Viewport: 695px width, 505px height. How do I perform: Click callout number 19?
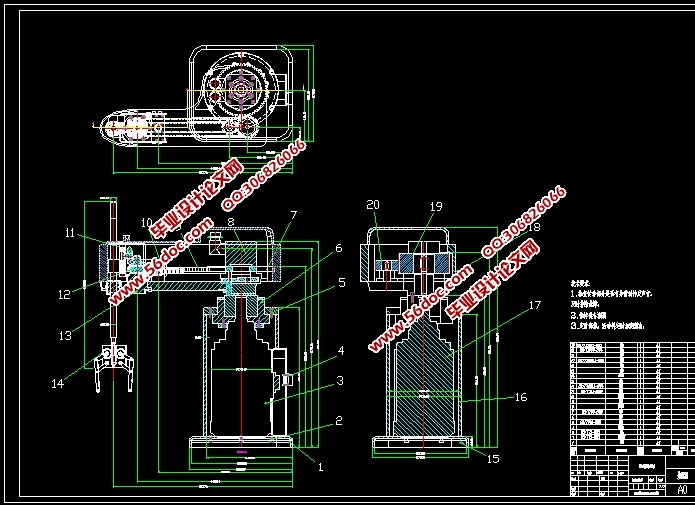click(436, 206)
